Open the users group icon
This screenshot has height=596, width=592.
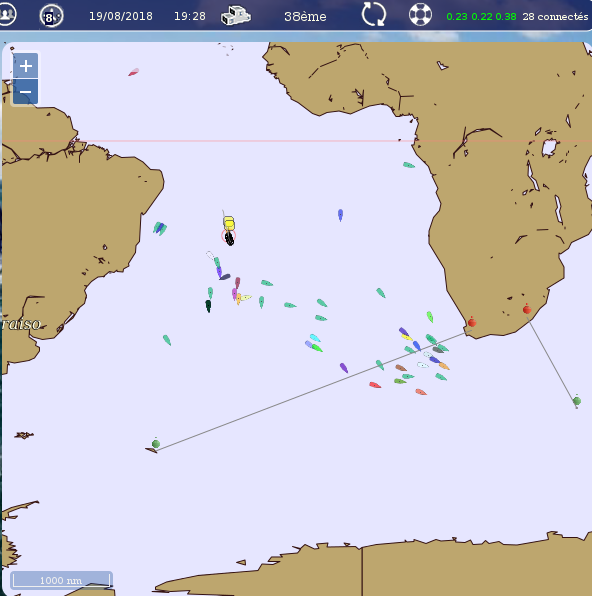(7, 14)
